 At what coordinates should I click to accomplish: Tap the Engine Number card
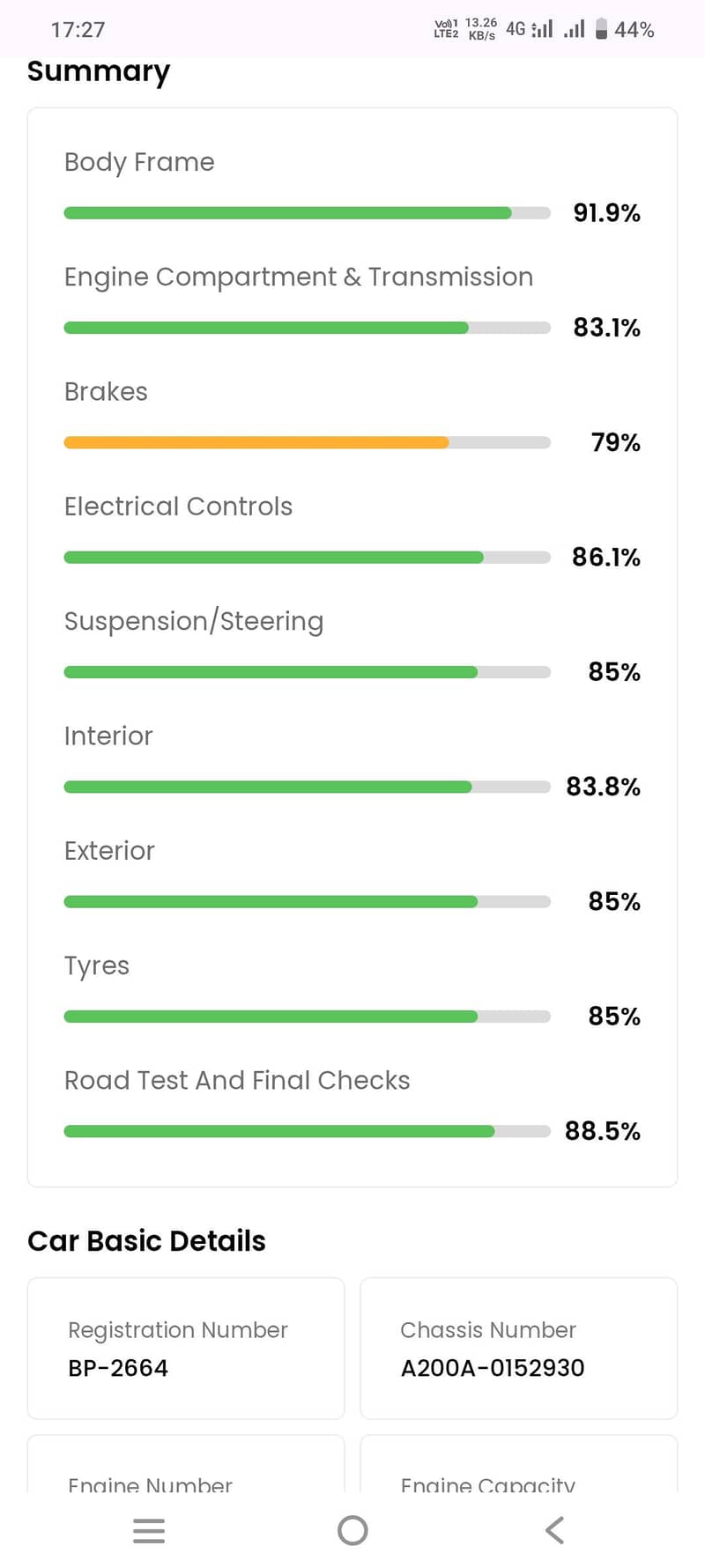[186, 1471]
